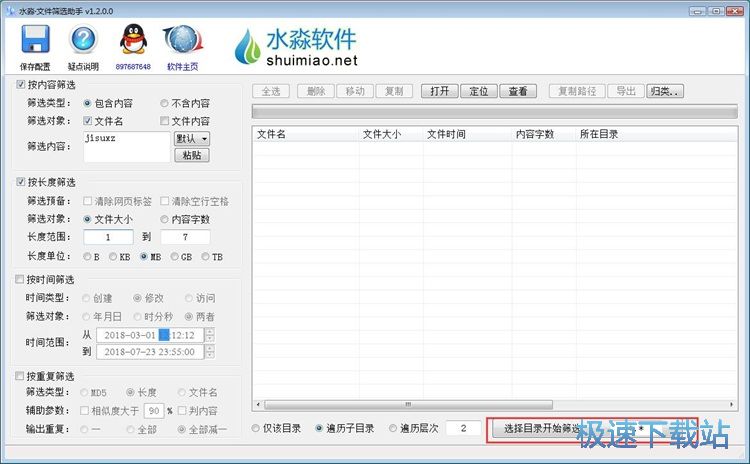Enable the 文件内容 checkbox
750x464 pixels.
165,121
